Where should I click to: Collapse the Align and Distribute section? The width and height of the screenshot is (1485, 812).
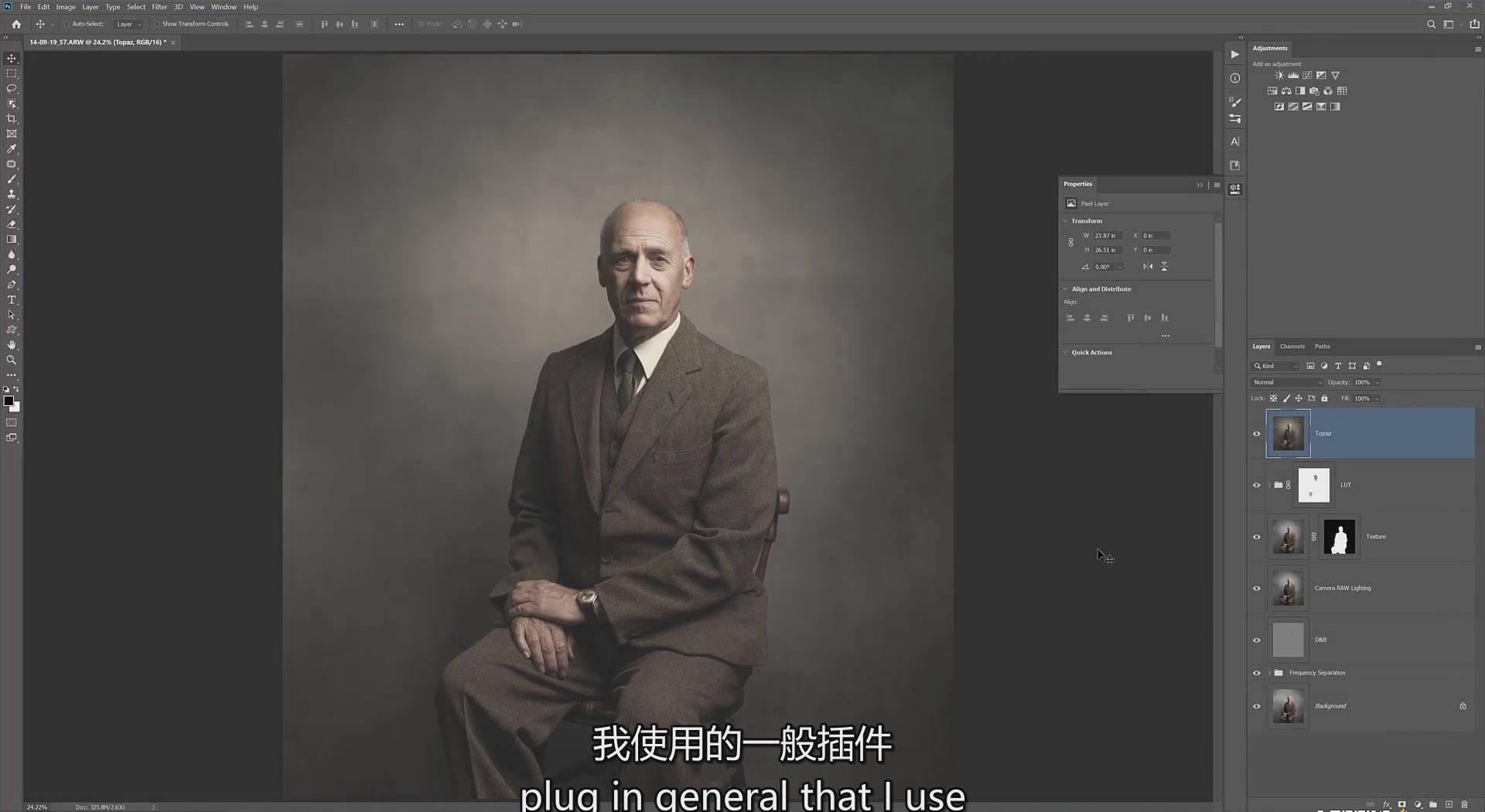1065,288
